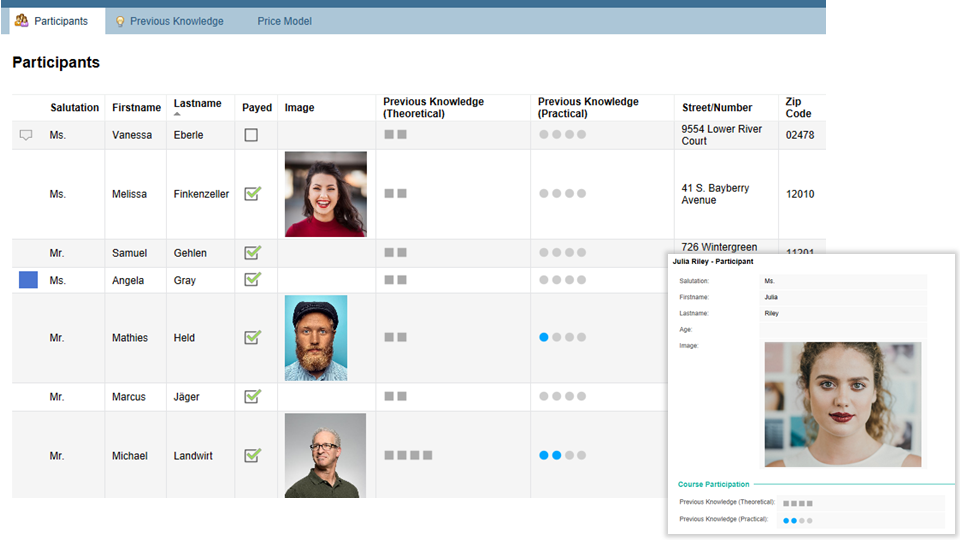Toggle Payed checkbox for Marcus Jäger
The image size is (960, 540).
click(x=252, y=397)
